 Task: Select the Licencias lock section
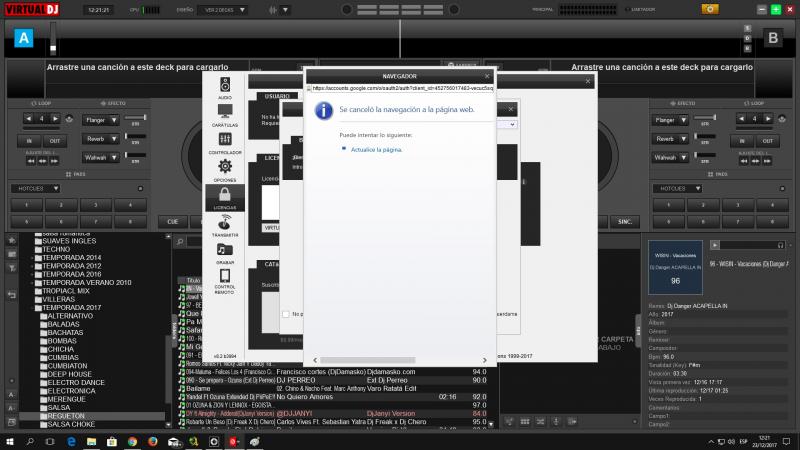pos(224,198)
